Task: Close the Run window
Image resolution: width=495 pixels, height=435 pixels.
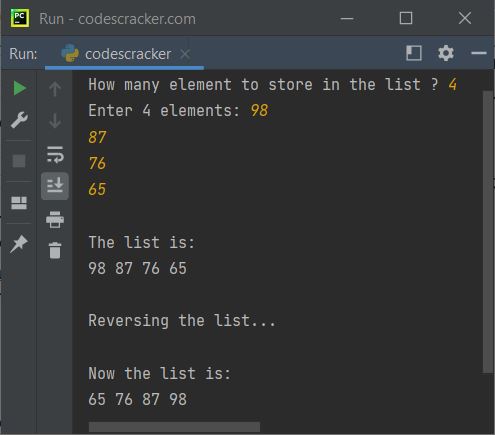Action: coord(465,18)
